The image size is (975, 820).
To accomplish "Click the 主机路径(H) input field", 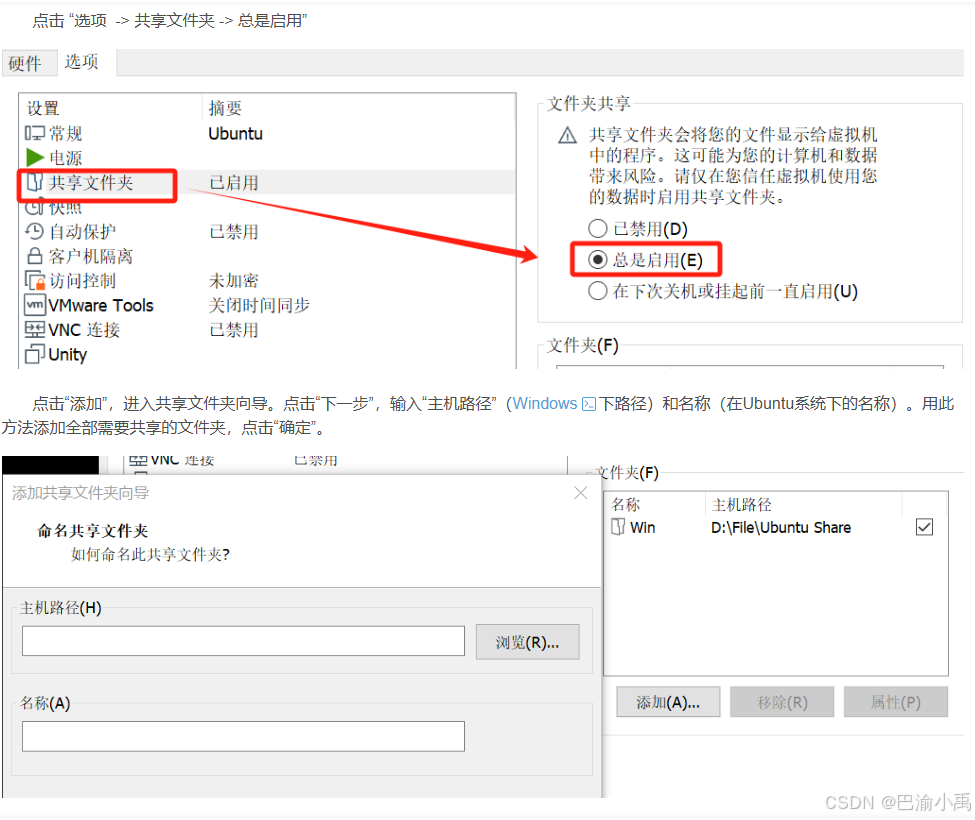I will tap(243, 641).
